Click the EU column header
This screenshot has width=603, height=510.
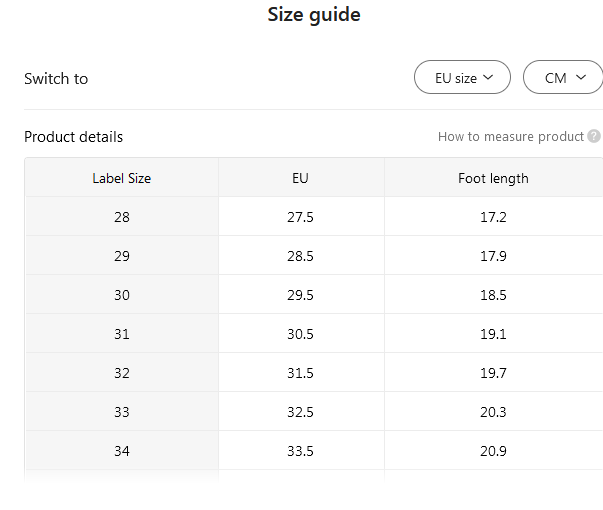[x=300, y=178]
